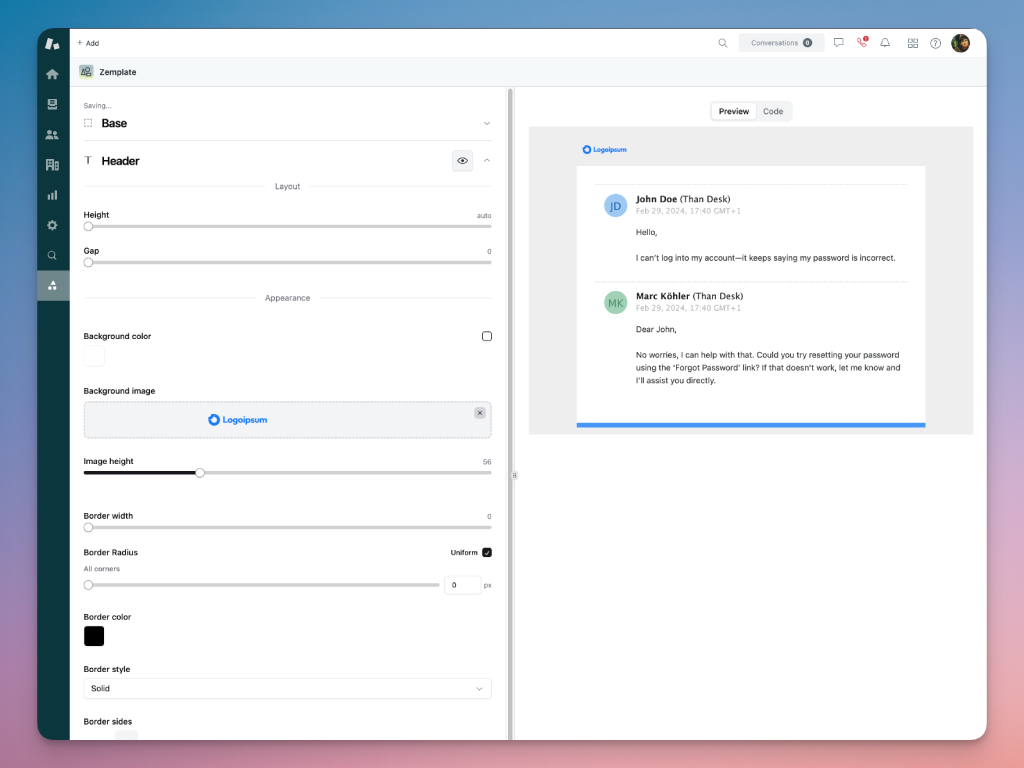The height and width of the screenshot is (768, 1024).
Task: Click the Conversations button
Action: (781, 43)
